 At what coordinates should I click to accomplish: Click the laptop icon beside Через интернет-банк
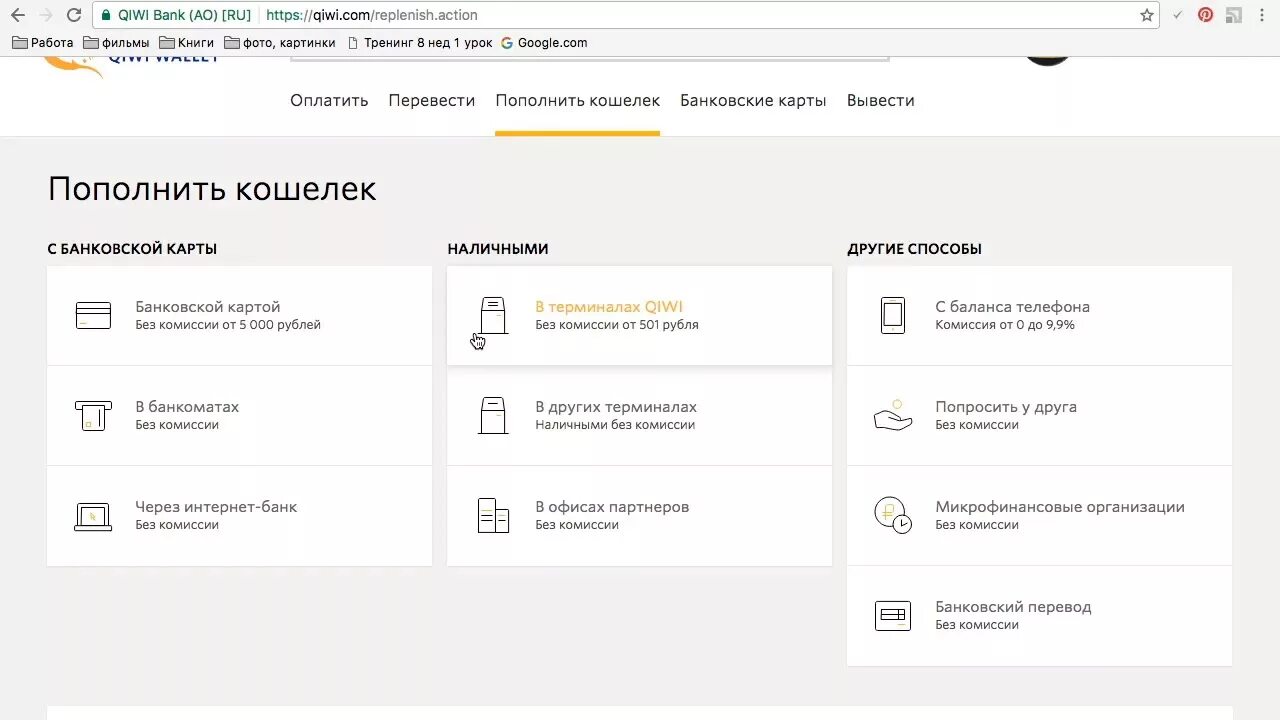tap(93, 516)
